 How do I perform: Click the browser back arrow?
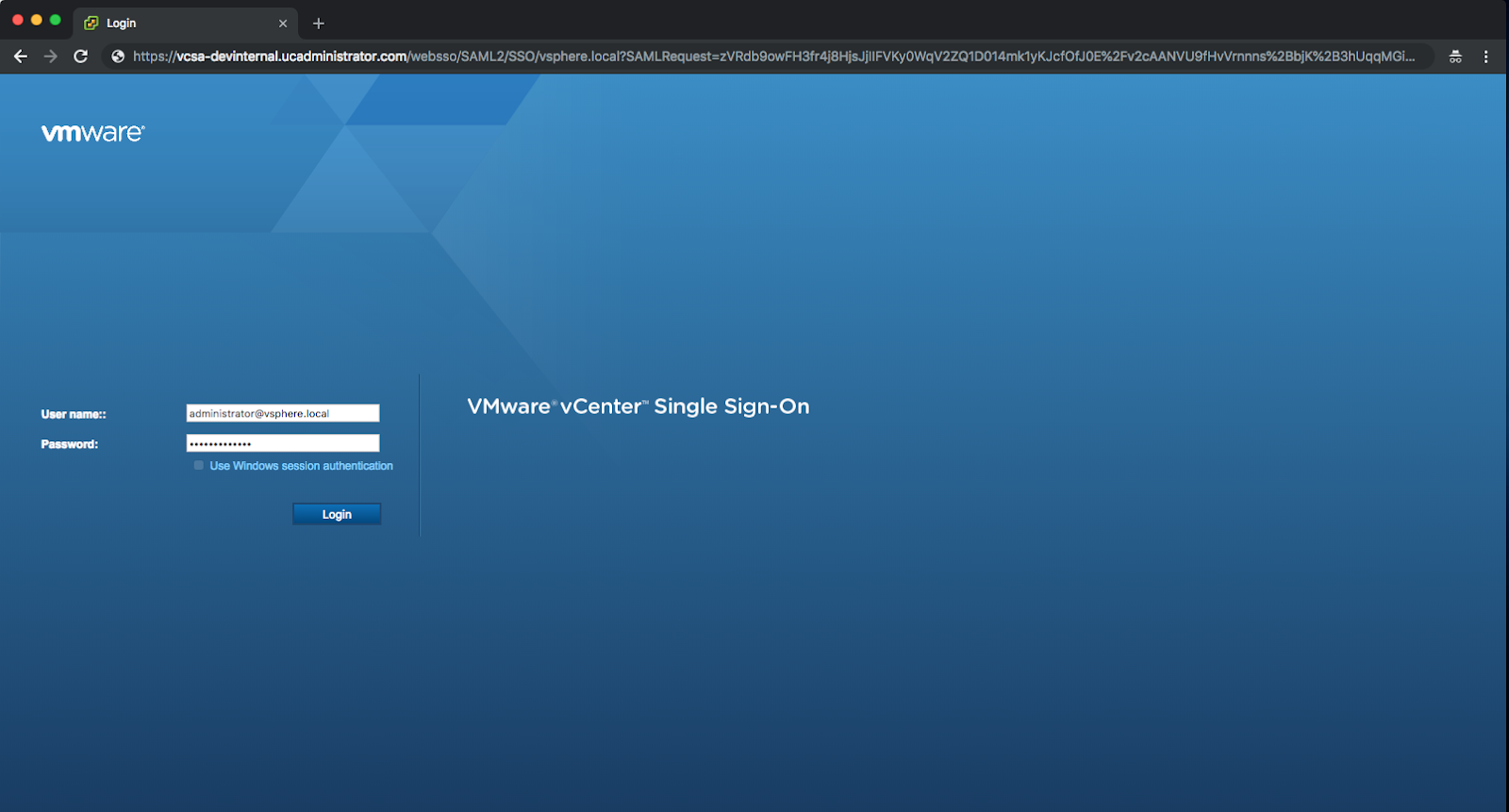tap(21, 57)
